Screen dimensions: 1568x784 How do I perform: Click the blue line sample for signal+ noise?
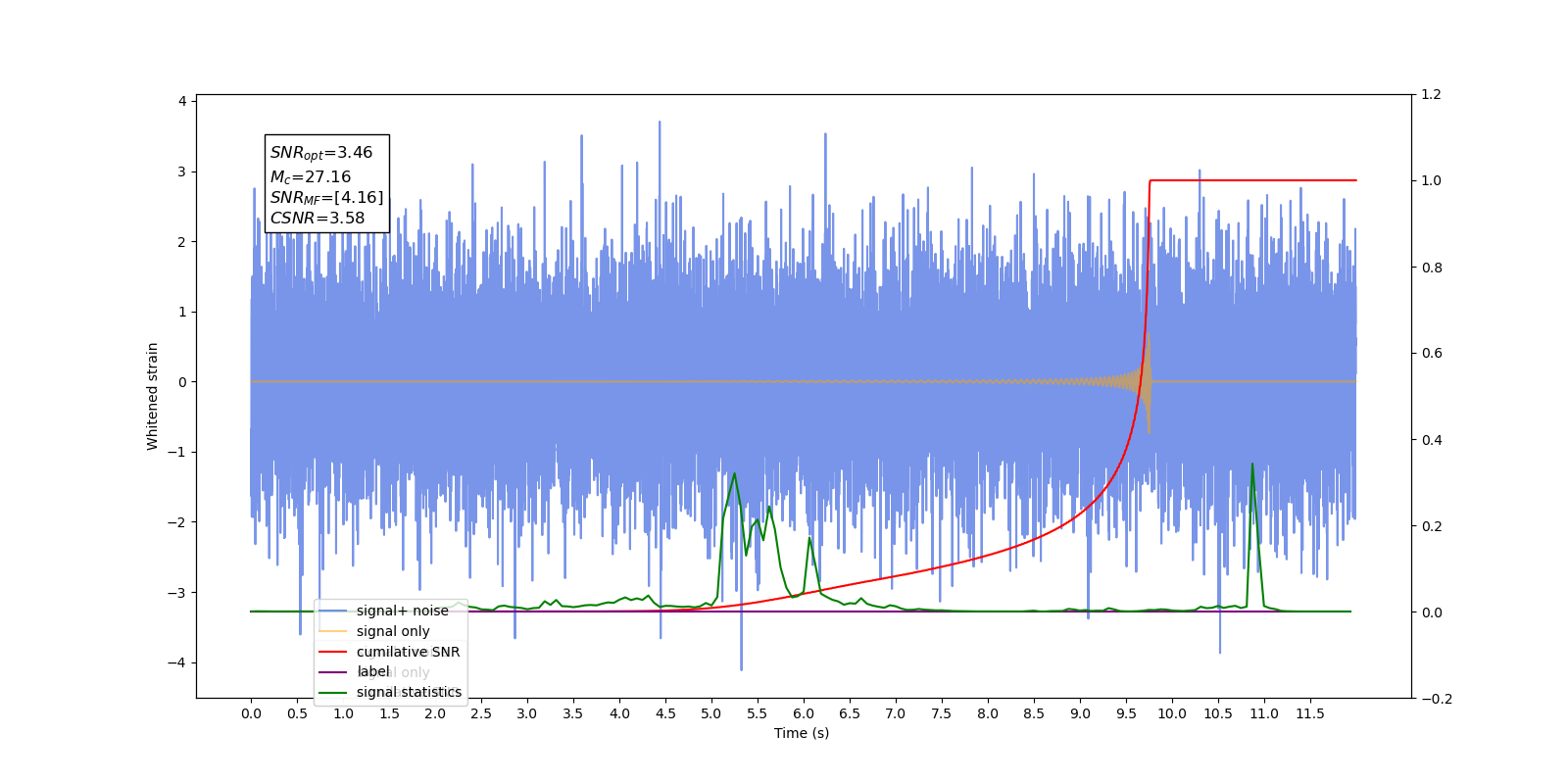(333, 611)
